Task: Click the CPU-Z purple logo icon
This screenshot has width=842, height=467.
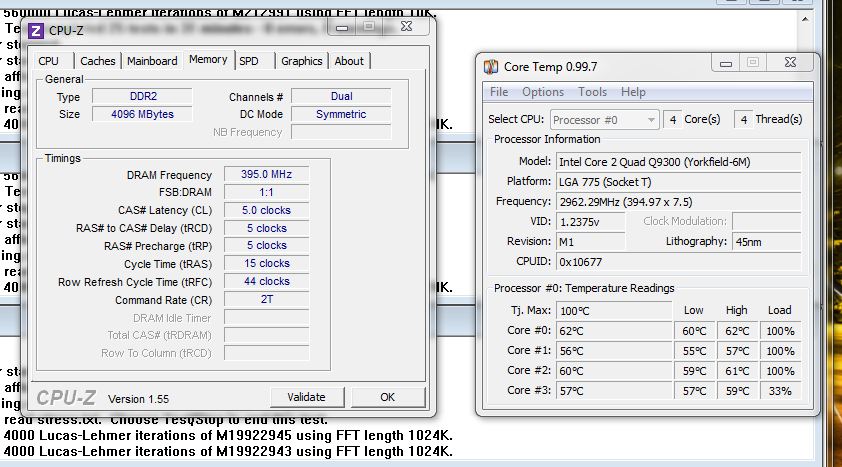Action: tap(35, 31)
